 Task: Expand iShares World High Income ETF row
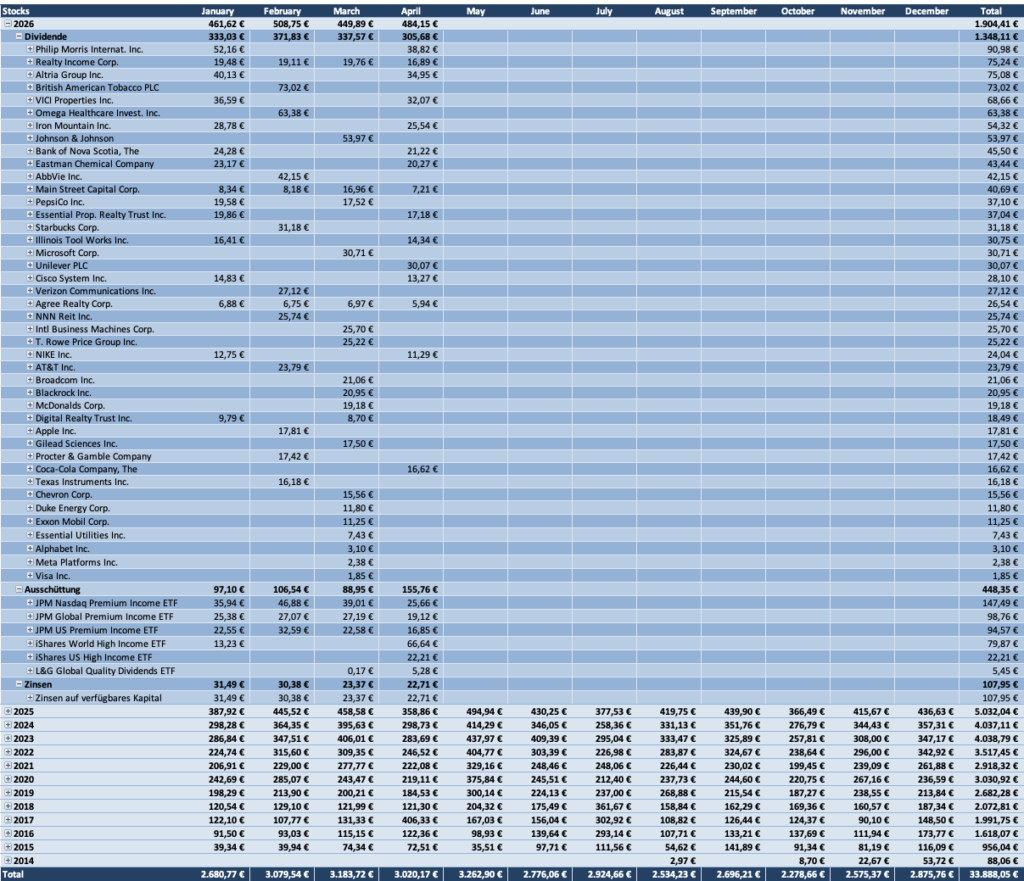tap(30, 643)
